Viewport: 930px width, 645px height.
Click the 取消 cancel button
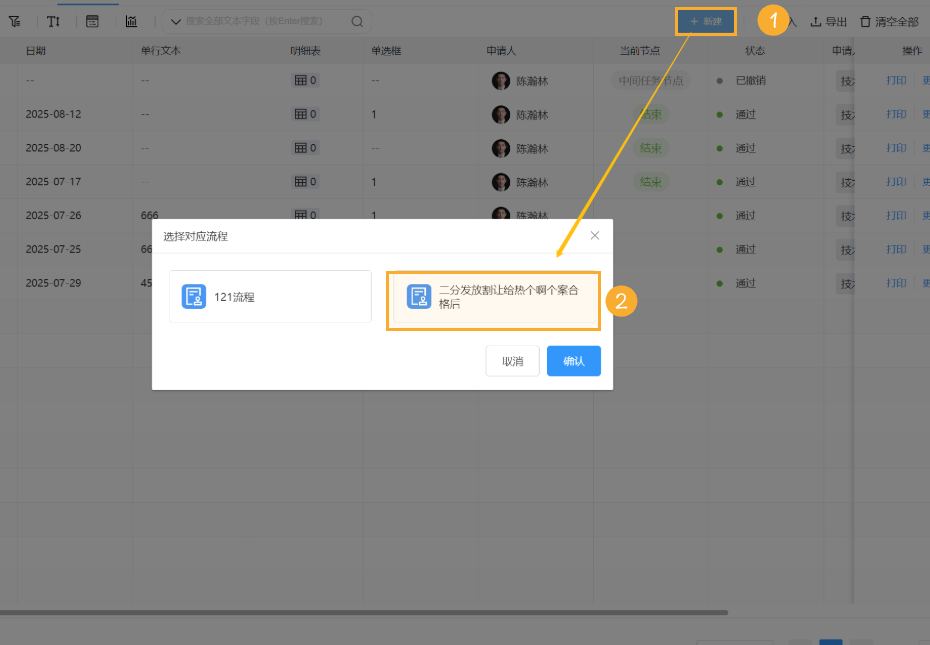click(x=512, y=361)
